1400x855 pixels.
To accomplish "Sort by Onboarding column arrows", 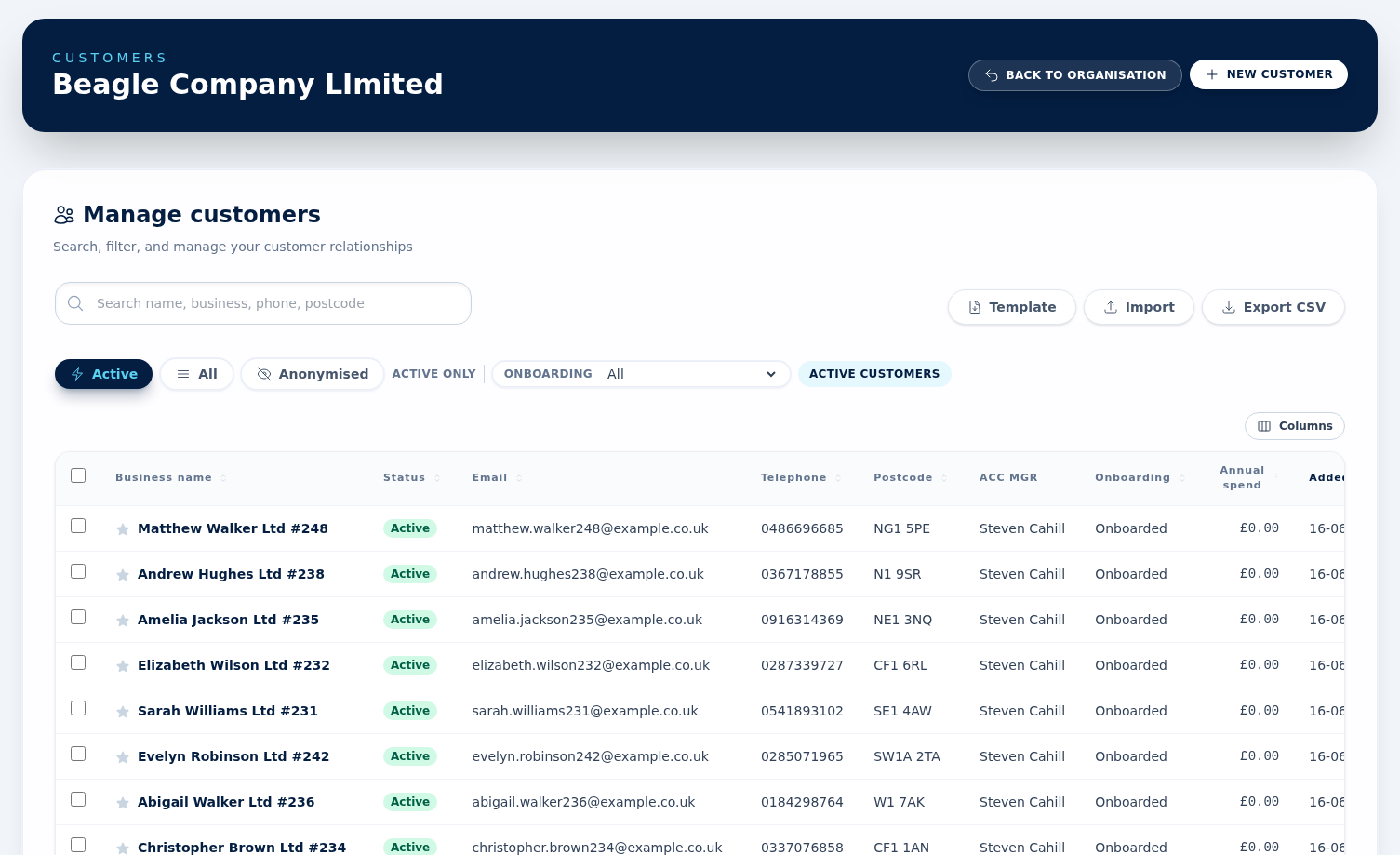I will 1182,478.
